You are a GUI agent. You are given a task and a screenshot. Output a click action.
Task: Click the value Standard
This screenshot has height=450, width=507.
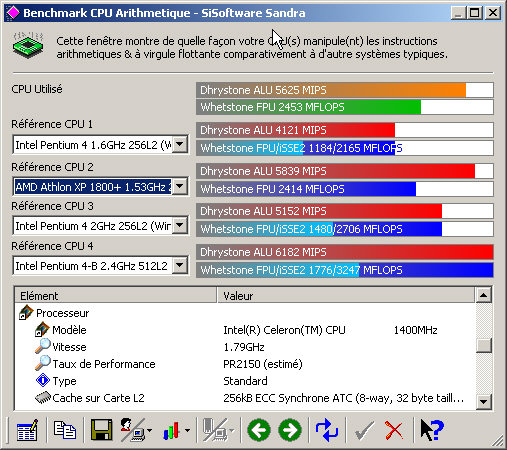coord(245,381)
